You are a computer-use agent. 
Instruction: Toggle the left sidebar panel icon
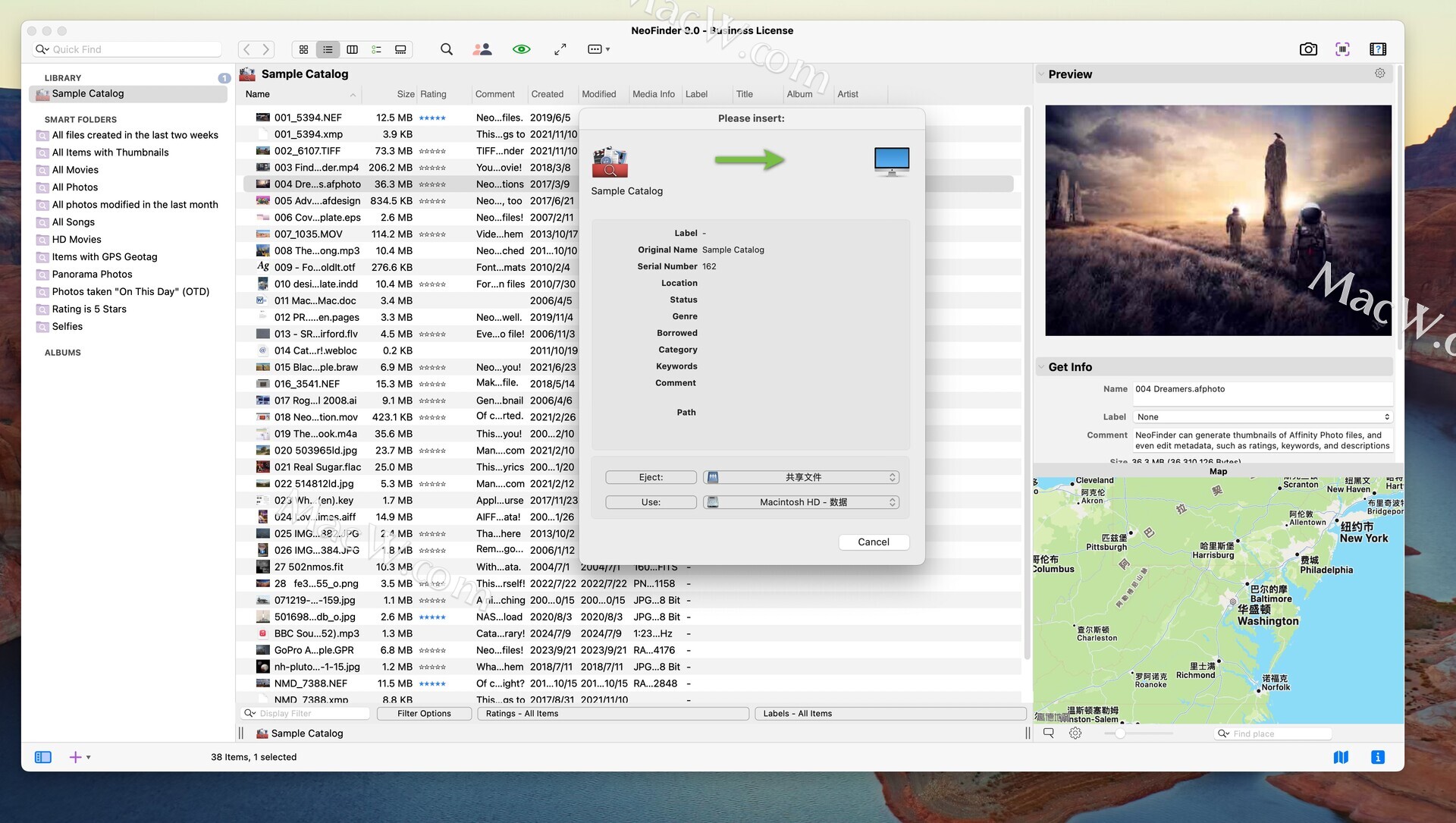click(43, 757)
